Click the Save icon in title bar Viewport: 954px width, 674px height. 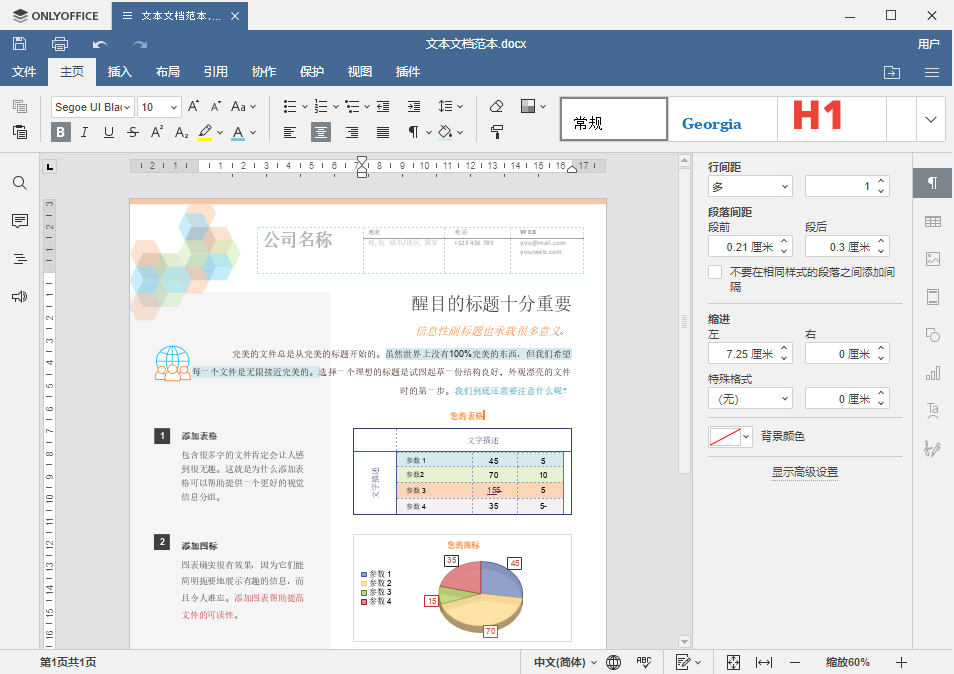(x=19, y=44)
